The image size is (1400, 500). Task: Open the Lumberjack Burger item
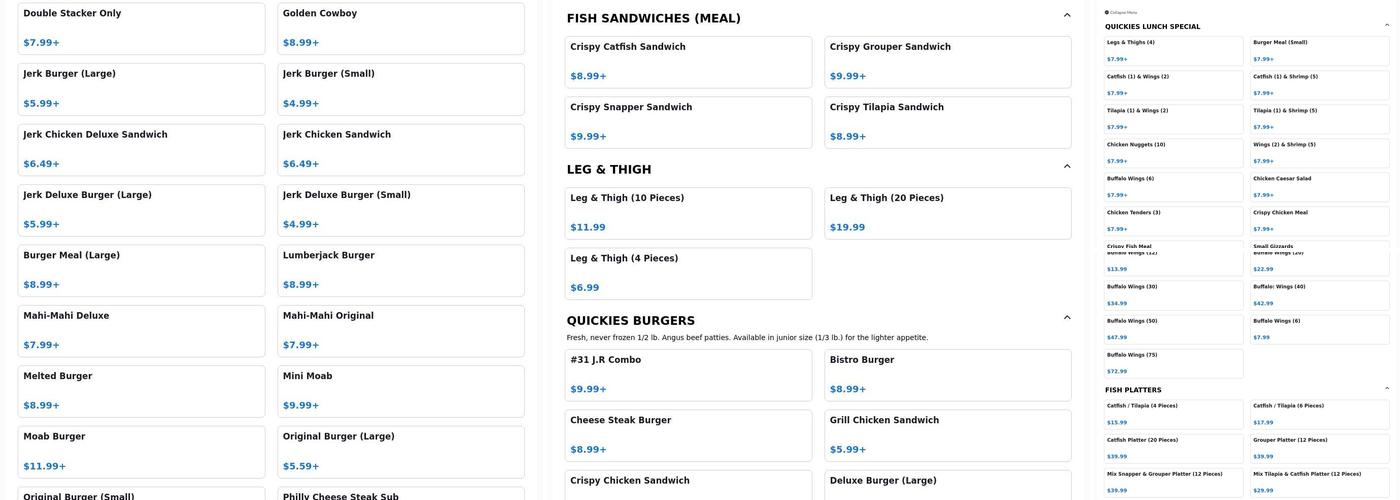tap(400, 270)
